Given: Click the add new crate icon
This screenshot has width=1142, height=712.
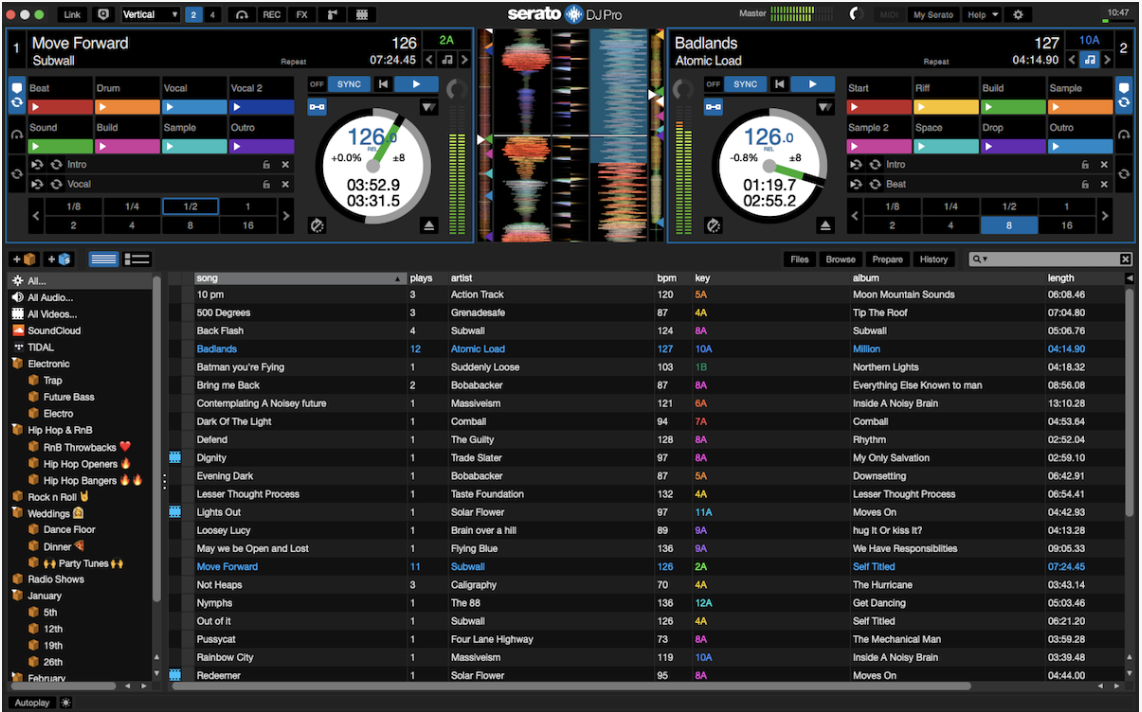Looking at the screenshot, I should [23, 260].
